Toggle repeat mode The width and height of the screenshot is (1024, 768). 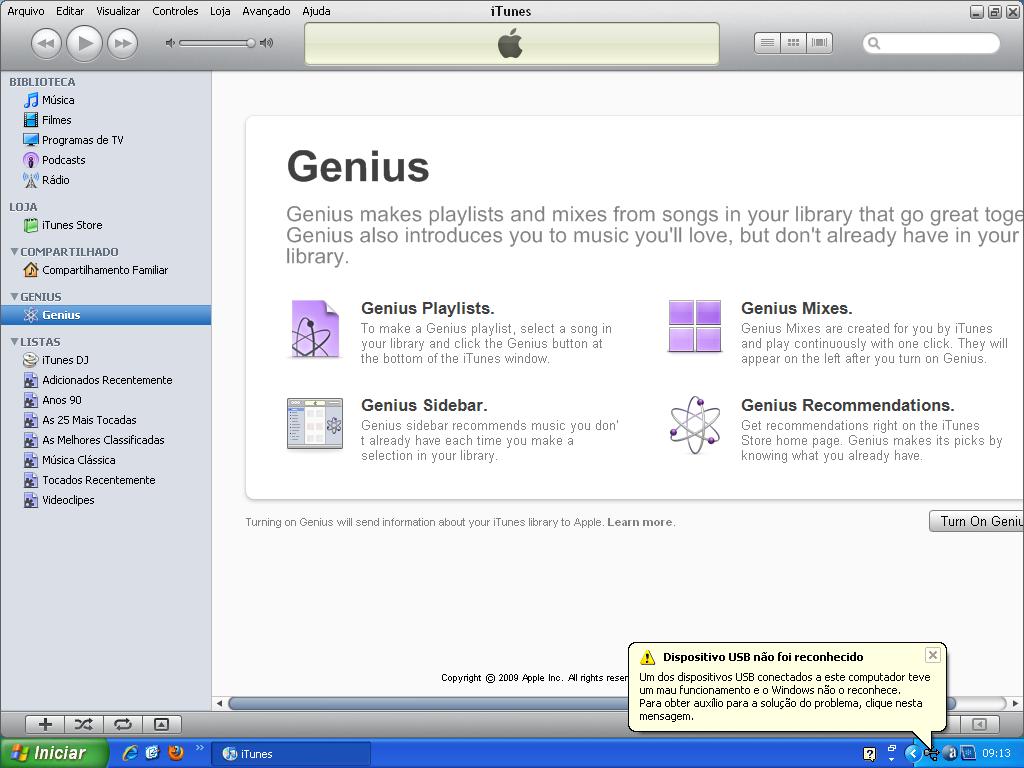(123, 724)
